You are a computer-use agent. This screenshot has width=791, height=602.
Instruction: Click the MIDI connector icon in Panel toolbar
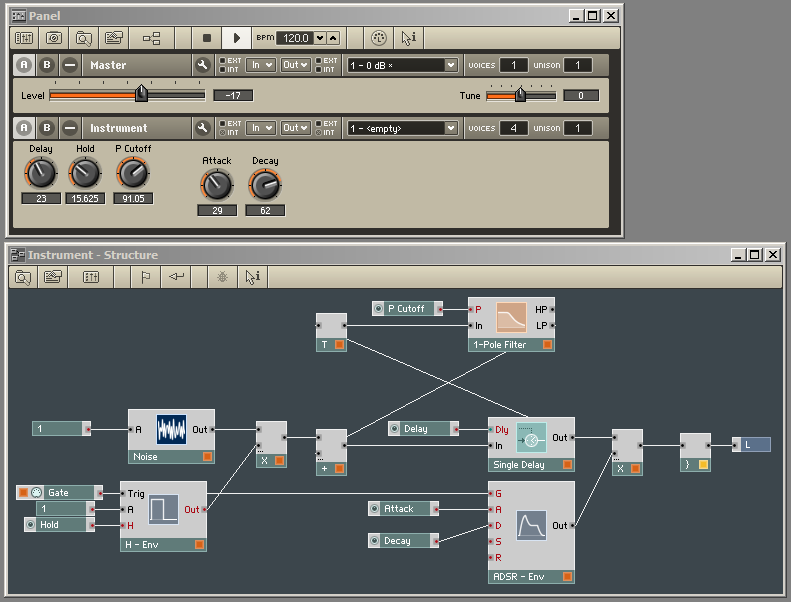(378, 38)
